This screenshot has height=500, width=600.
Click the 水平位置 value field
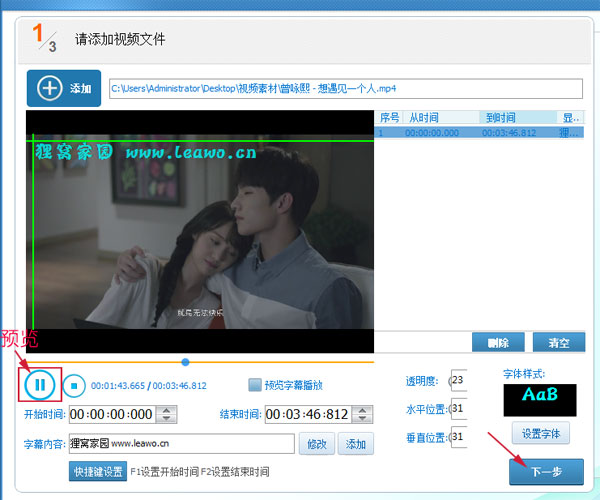click(459, 409)
